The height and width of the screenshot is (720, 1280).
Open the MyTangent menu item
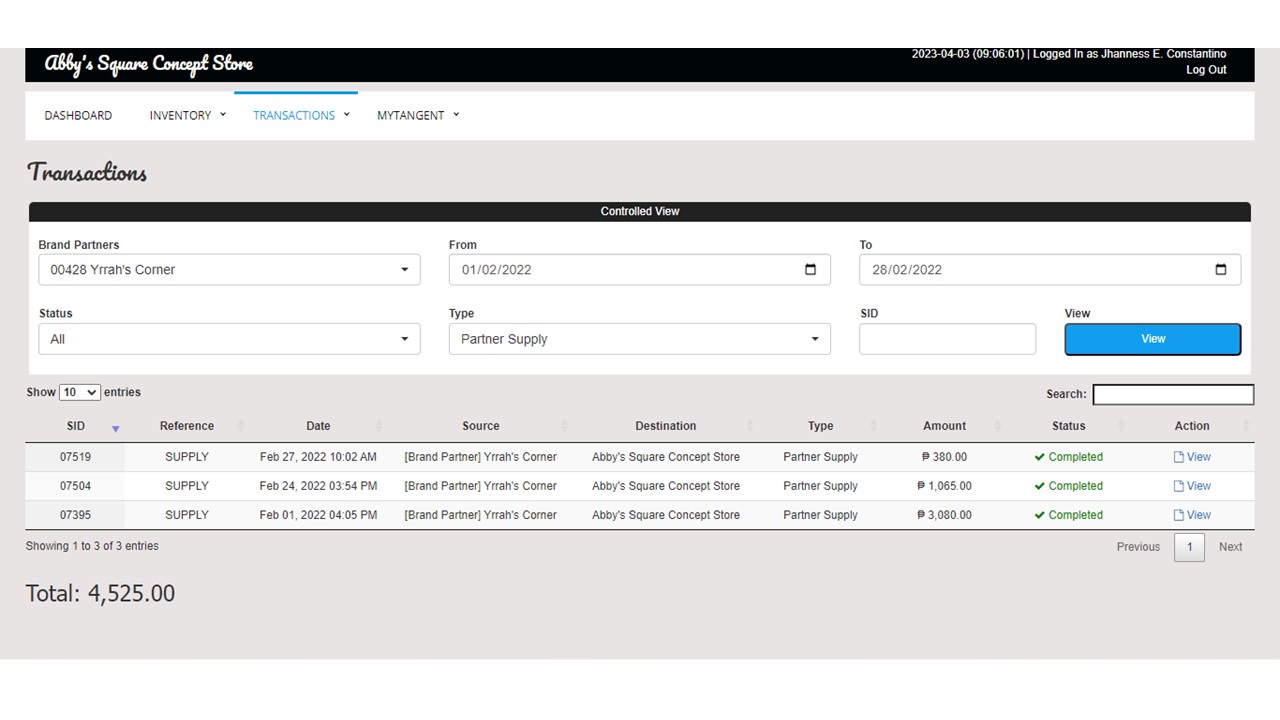410,116
